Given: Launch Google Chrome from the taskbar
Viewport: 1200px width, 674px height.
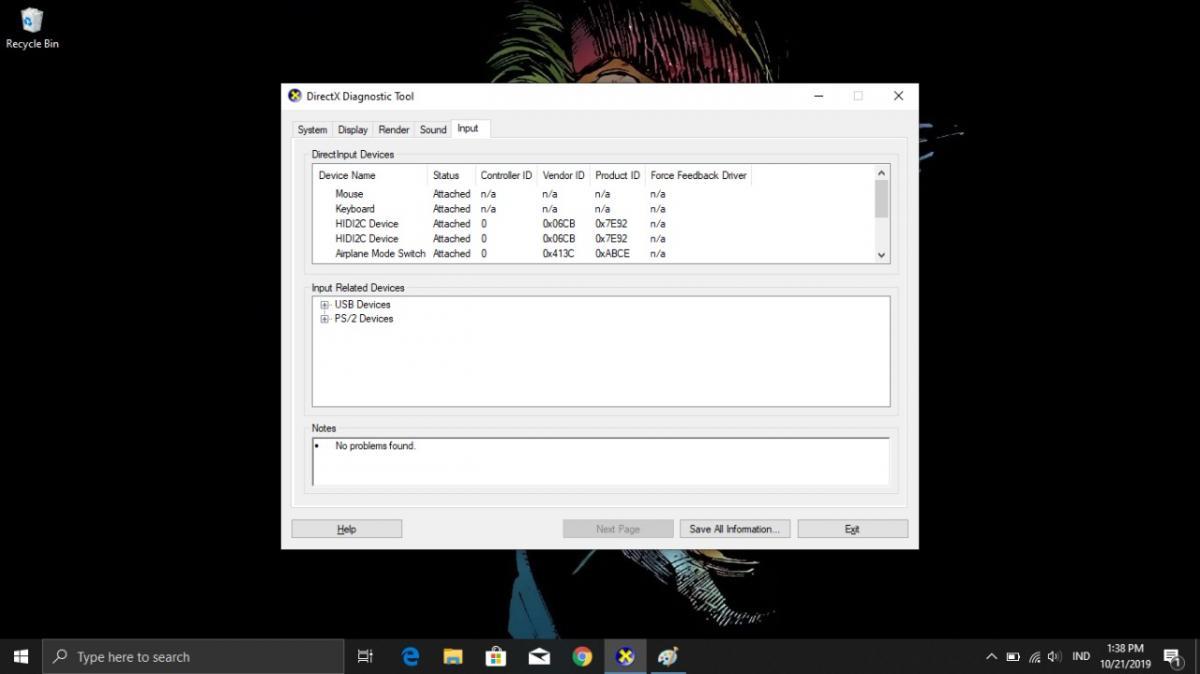Looking at the screenshot, I should click(582, 656).
